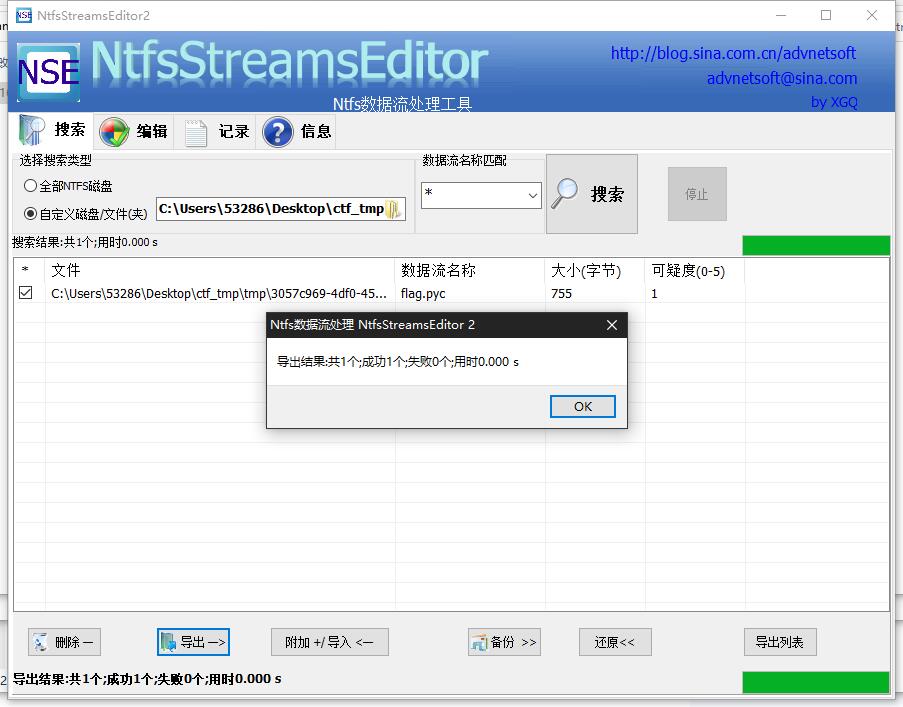Click the flag.pyc stream name cell
This screenshot has height=707, width=903.
tap(423, 294)
